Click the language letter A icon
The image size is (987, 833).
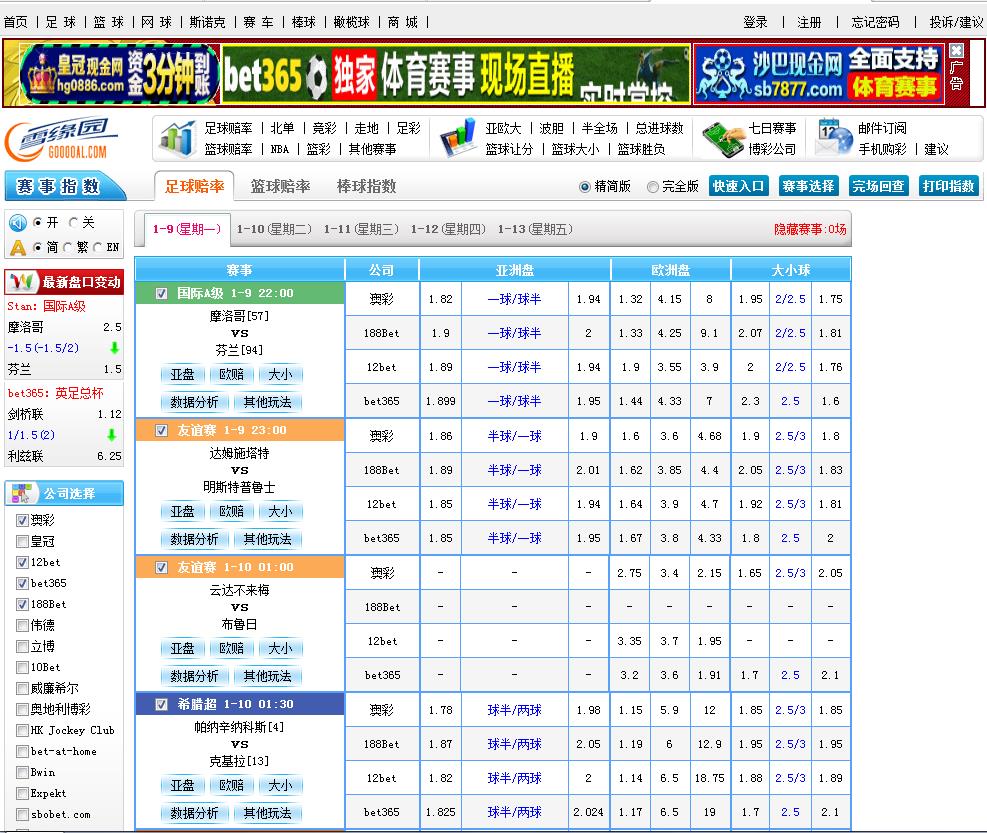point(18,247)
